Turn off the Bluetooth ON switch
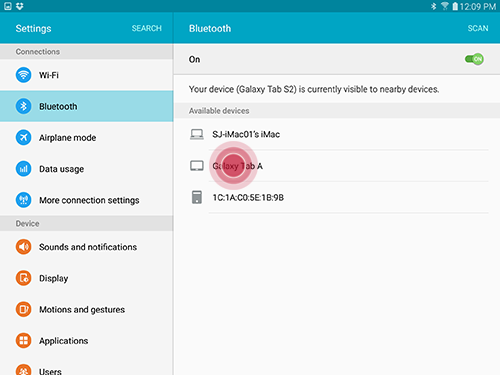Viewport: 500px width, 375px height. [x=474, y=59]
